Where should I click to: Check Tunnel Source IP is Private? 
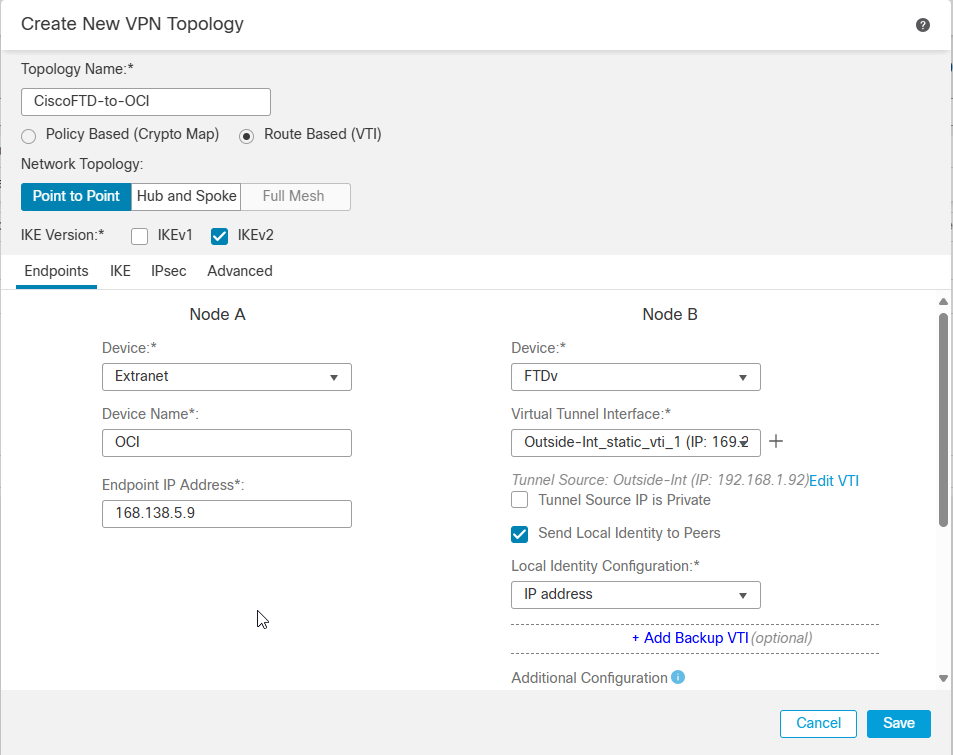point(520,499)
